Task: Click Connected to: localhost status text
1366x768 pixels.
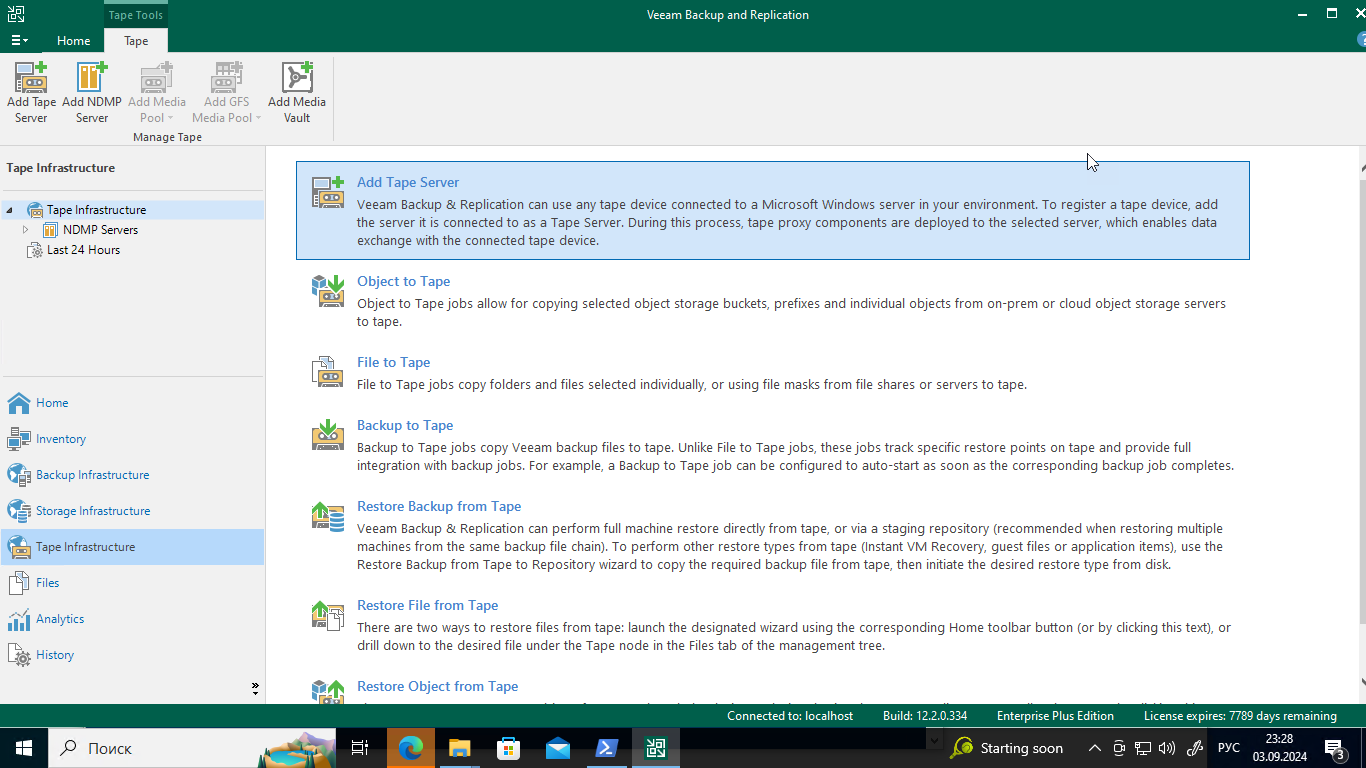Action: (x=790, y=716)
